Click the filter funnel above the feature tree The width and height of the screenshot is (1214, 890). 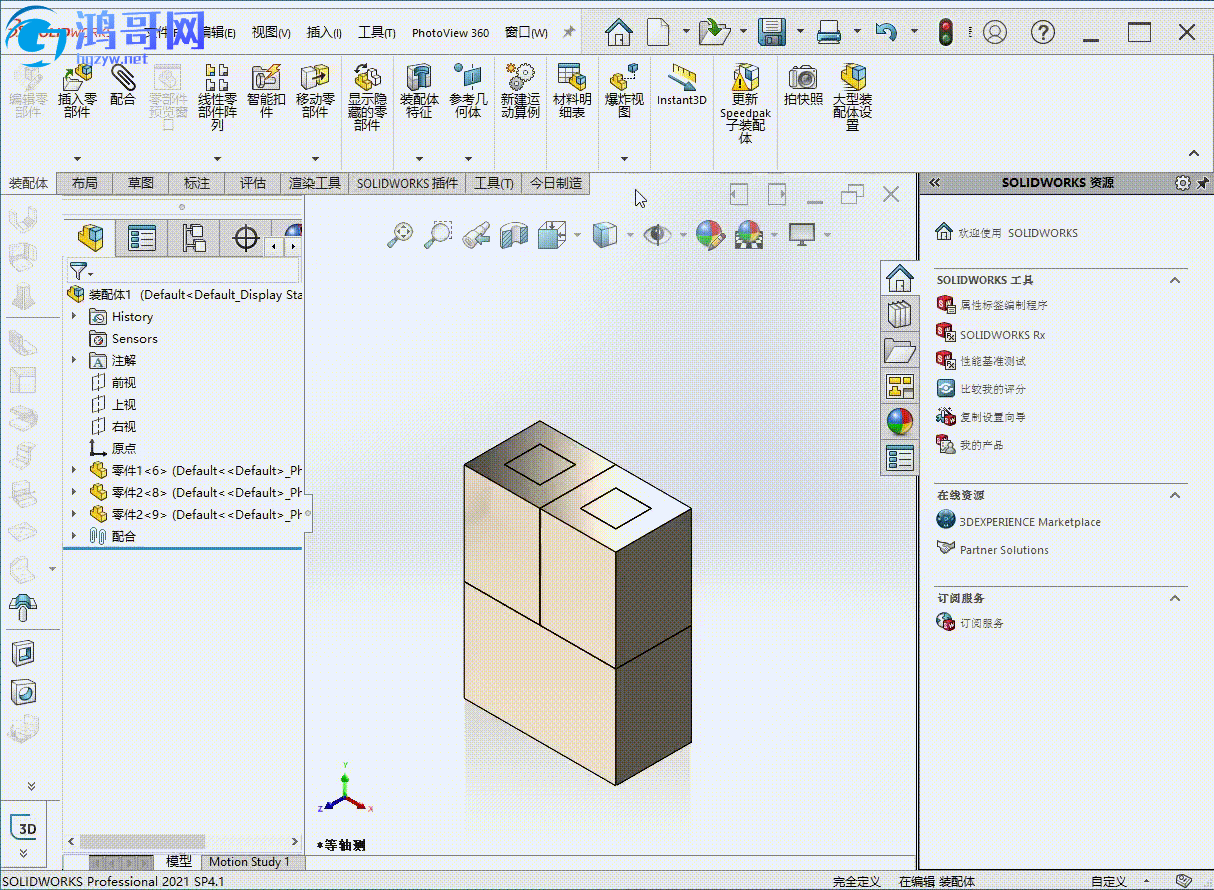(78, 271)
